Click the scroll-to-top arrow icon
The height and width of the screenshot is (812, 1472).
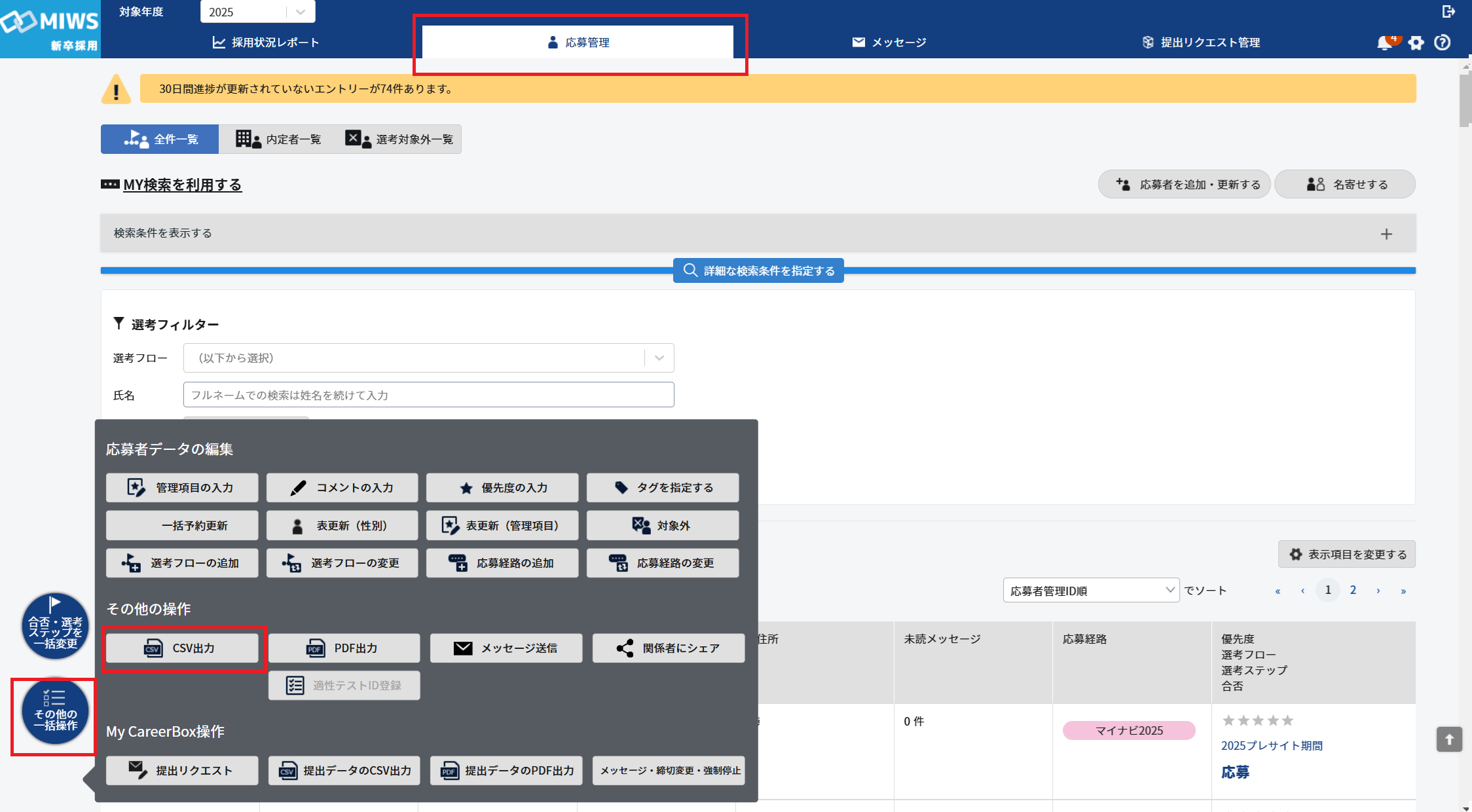click(1449, 739)
